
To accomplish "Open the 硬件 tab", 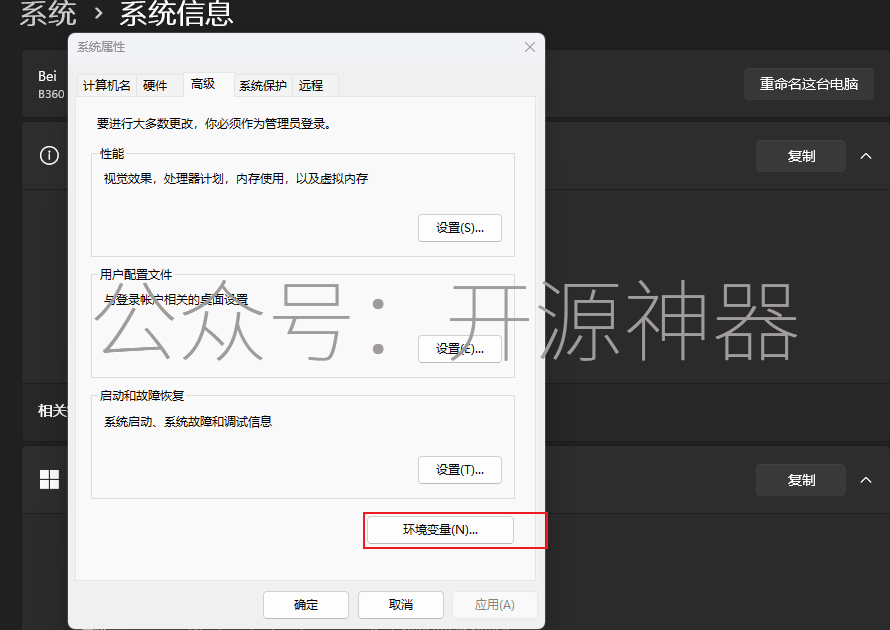I will pyautogui.click(x=155, y=86).
